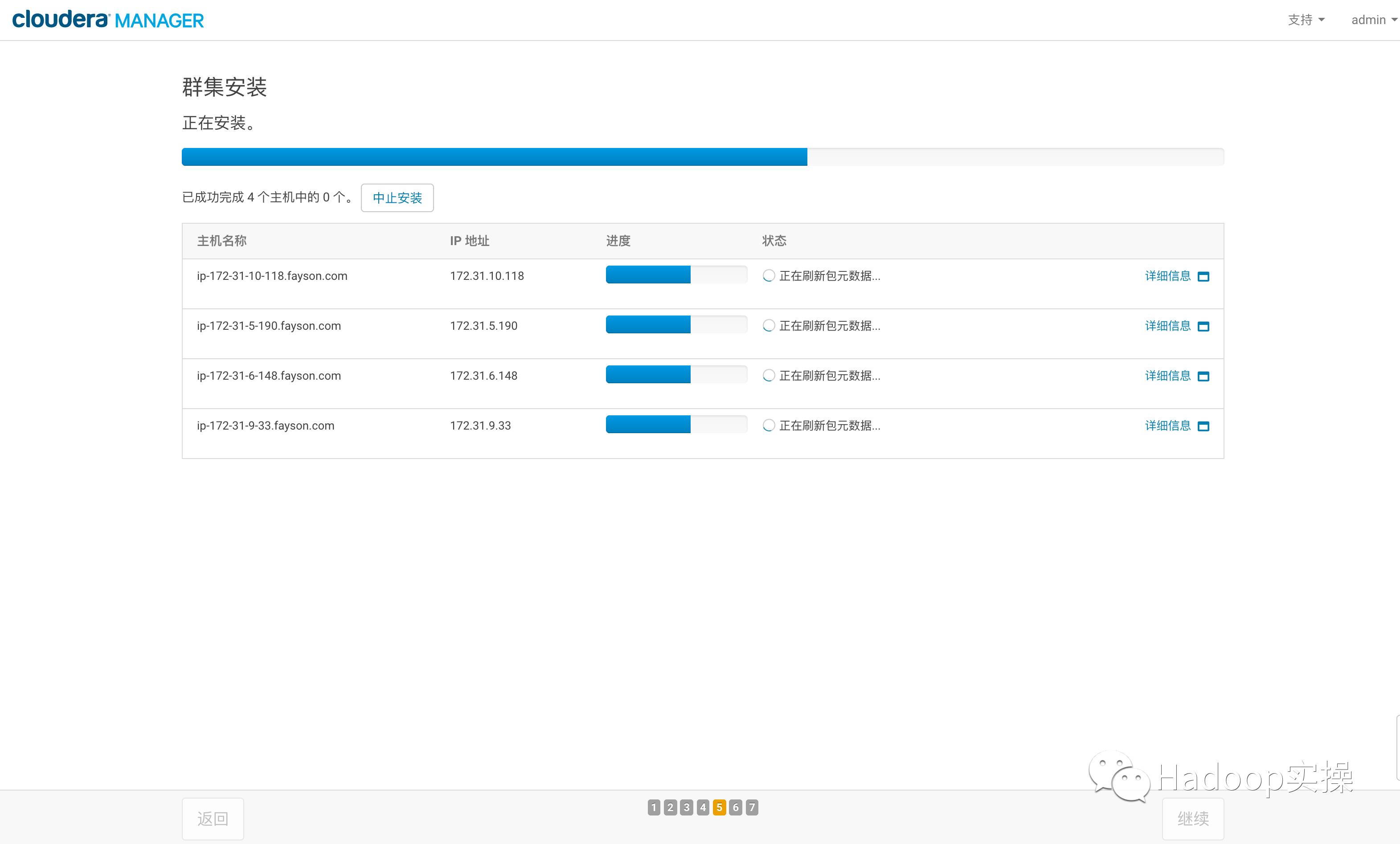Jump to wizard step 3

(686, 807)
